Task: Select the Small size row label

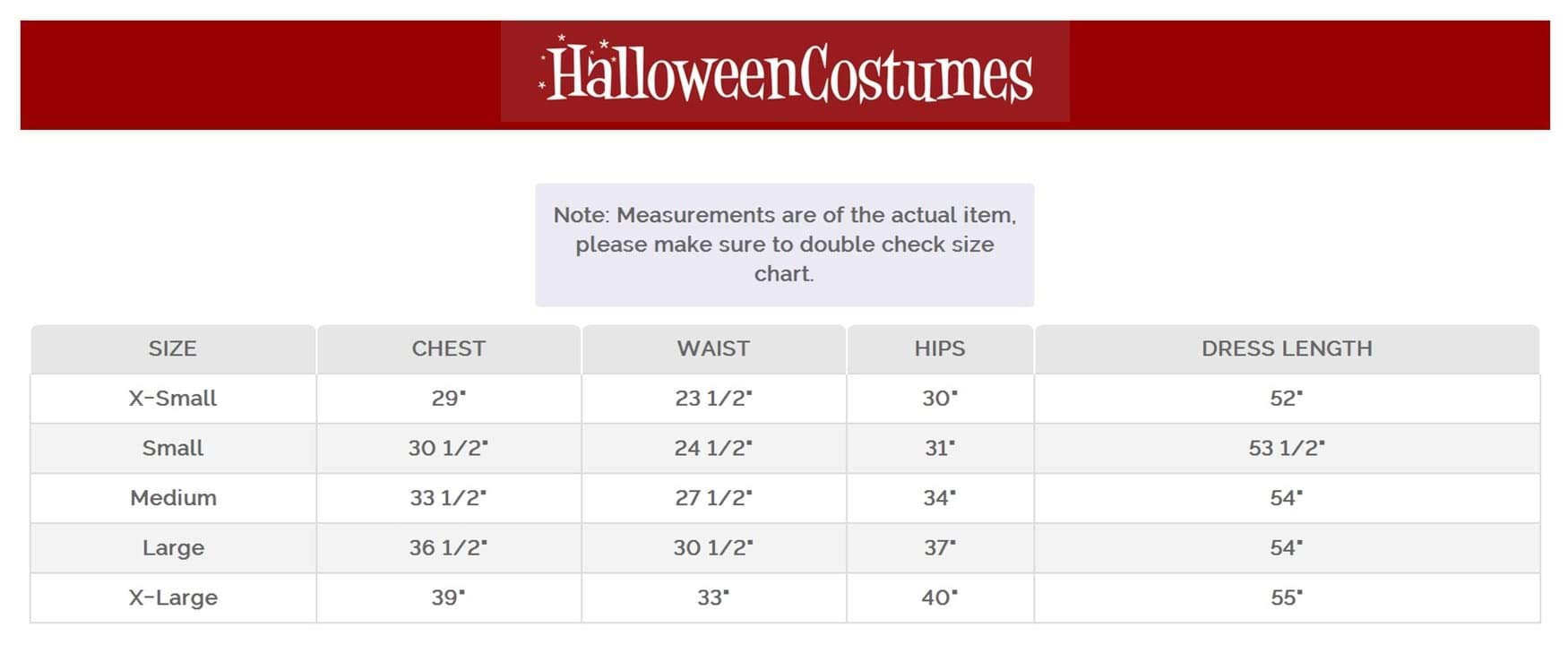Action: pos(172,448)
